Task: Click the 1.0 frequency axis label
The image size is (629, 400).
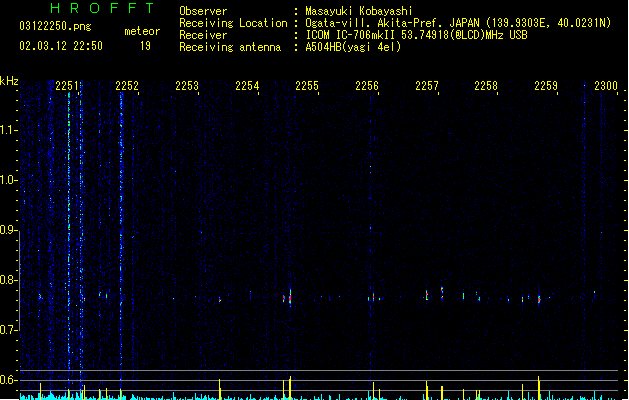Action: point(8,180)
